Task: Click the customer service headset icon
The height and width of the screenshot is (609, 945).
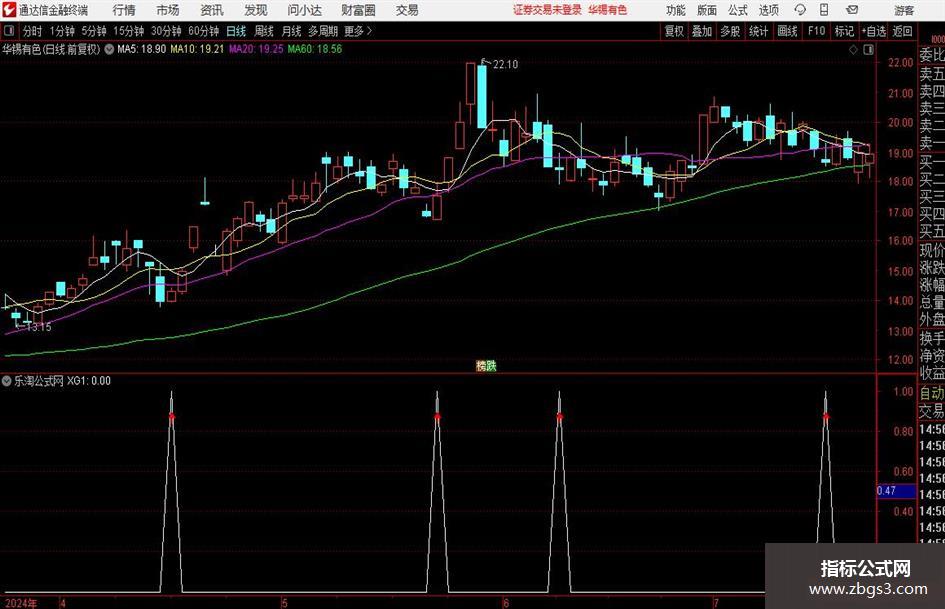Action: click(x=800, y=10)
